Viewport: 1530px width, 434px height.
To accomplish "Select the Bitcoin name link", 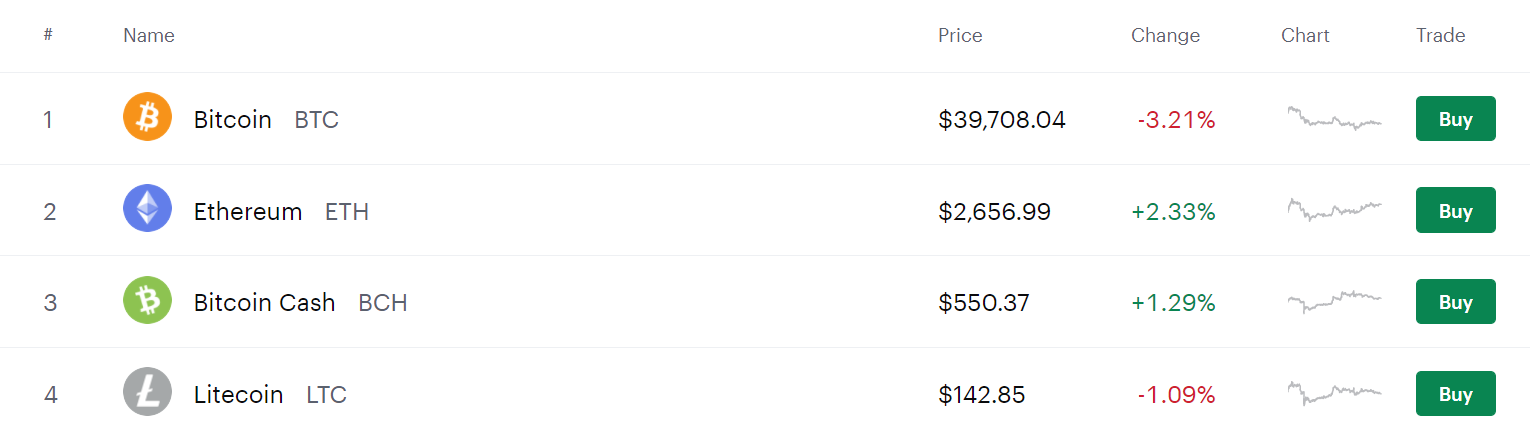I will (x=233, y=120).
